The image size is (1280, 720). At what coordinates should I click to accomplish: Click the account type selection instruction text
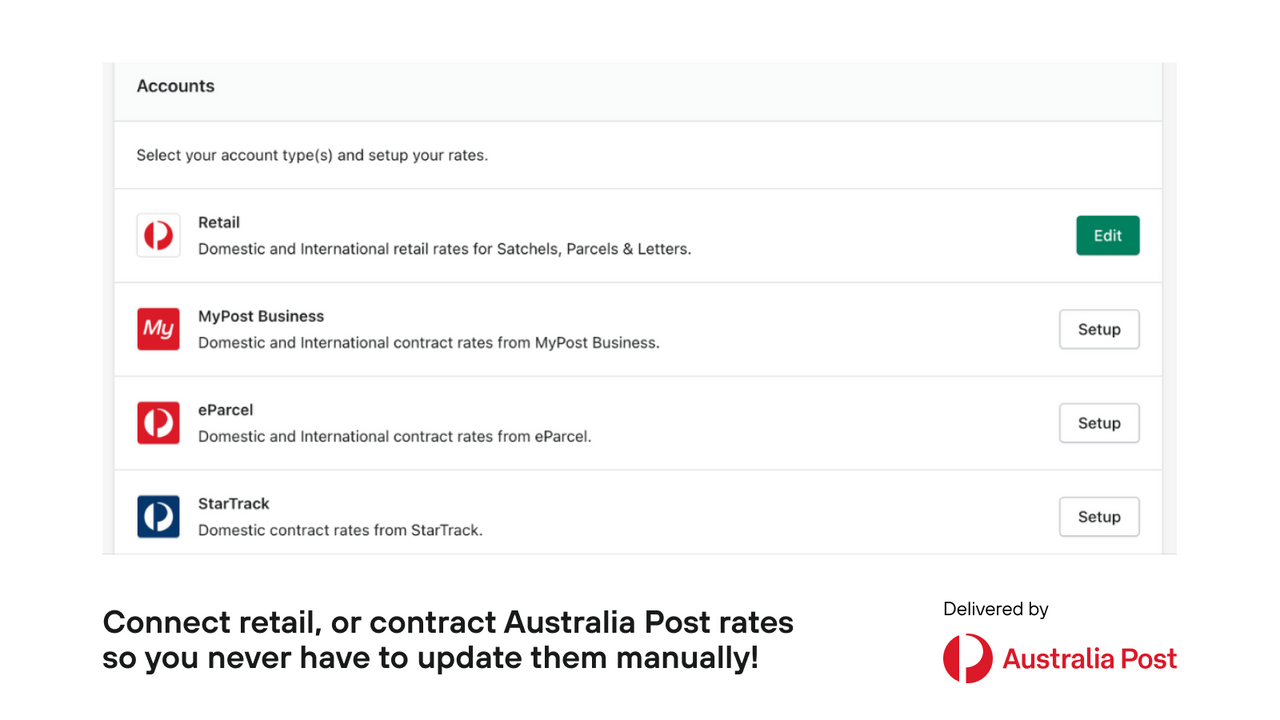pyautogui.click(x=313, y=155)
